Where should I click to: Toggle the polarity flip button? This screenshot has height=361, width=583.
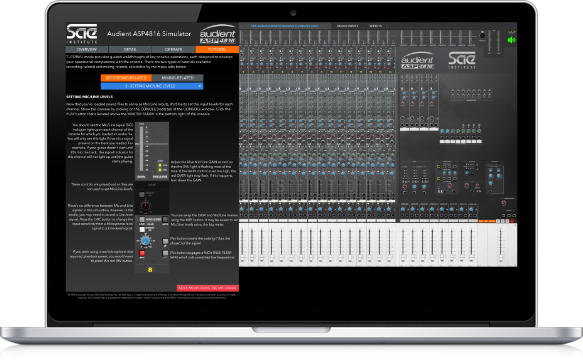pos(165,241)
